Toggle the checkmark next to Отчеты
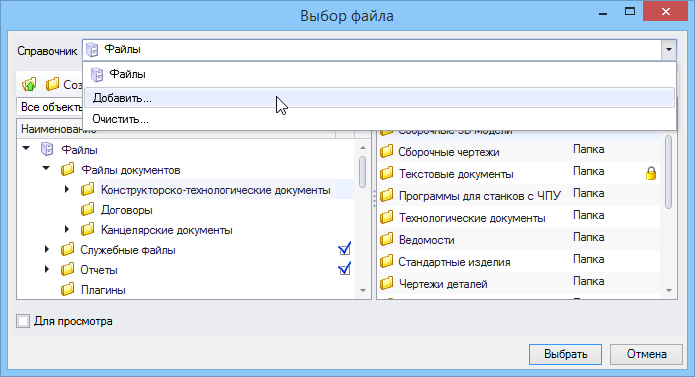 tap(344, 269)
